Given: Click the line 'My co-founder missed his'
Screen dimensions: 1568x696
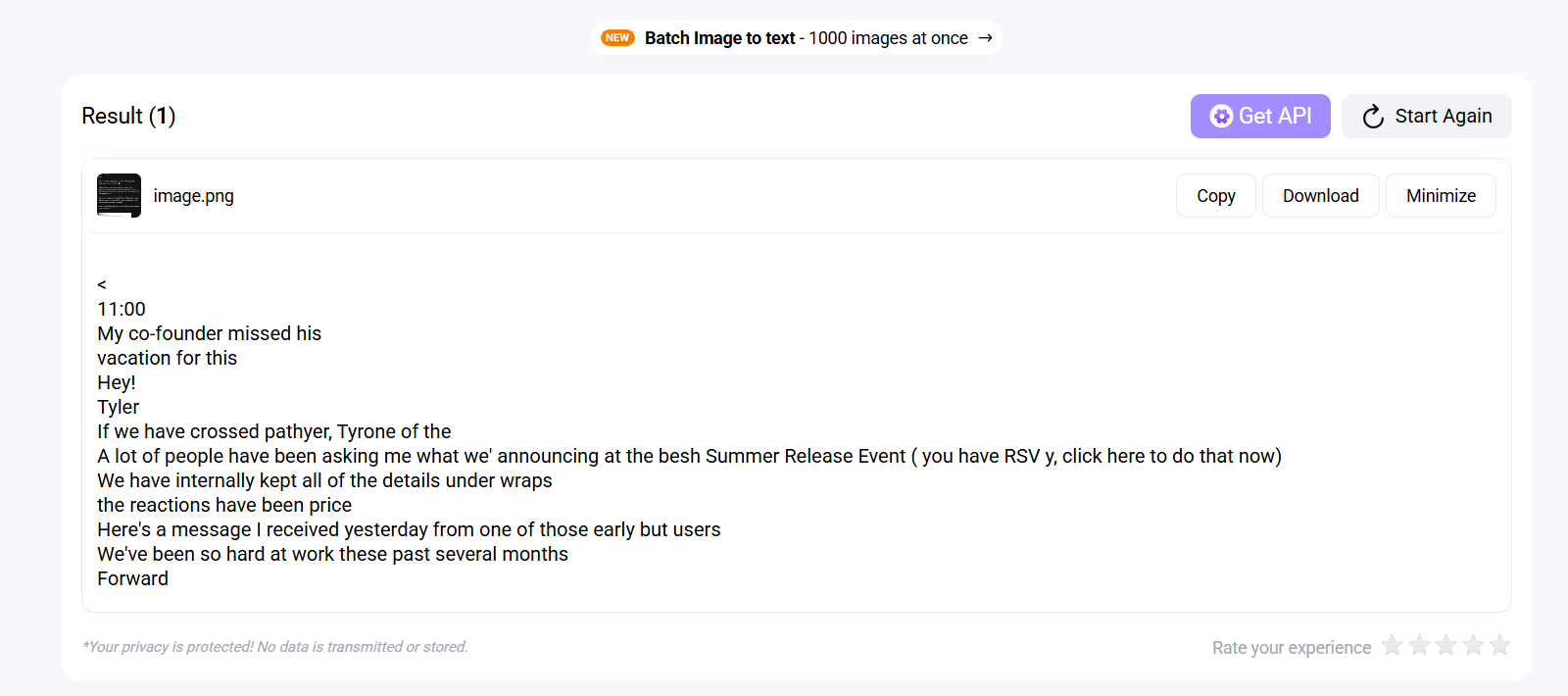Looking at the screenshot, I should [x=209, y=333].
